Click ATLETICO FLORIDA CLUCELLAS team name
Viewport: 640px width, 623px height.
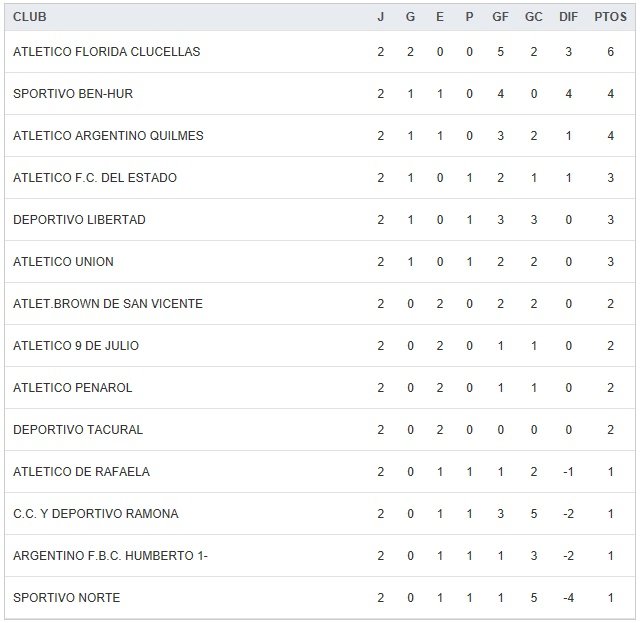click(x=106, y=52)
